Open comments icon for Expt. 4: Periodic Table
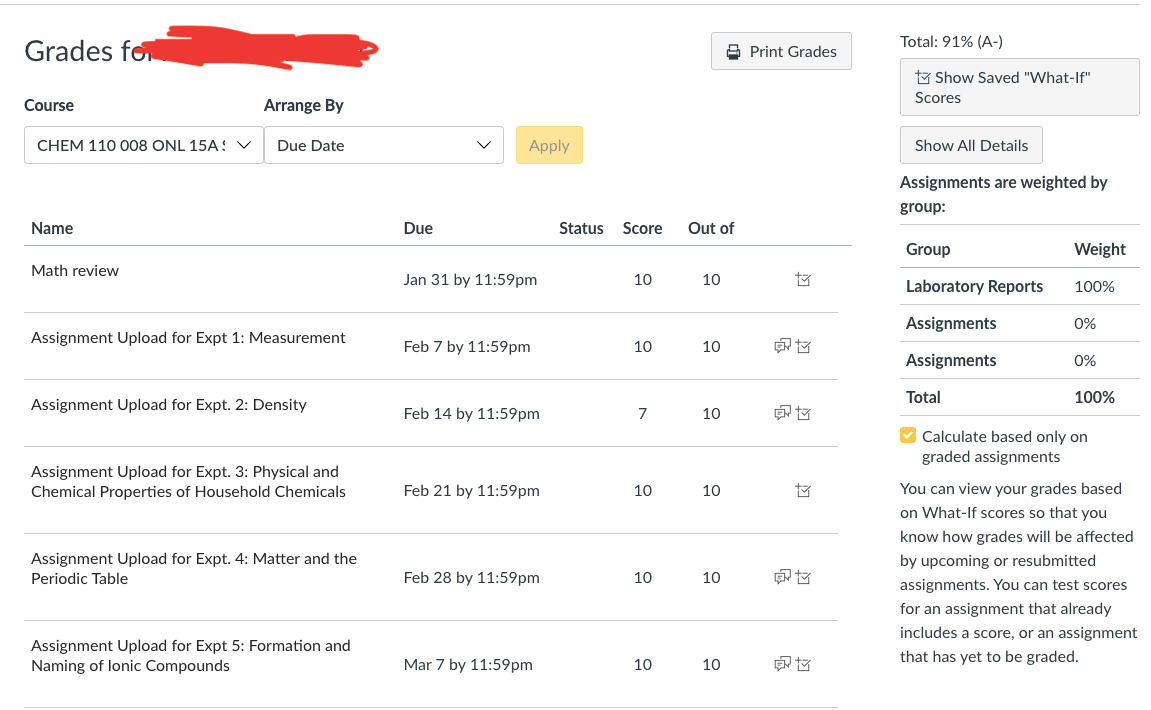The image size is (1151, 710). point(783,577)
